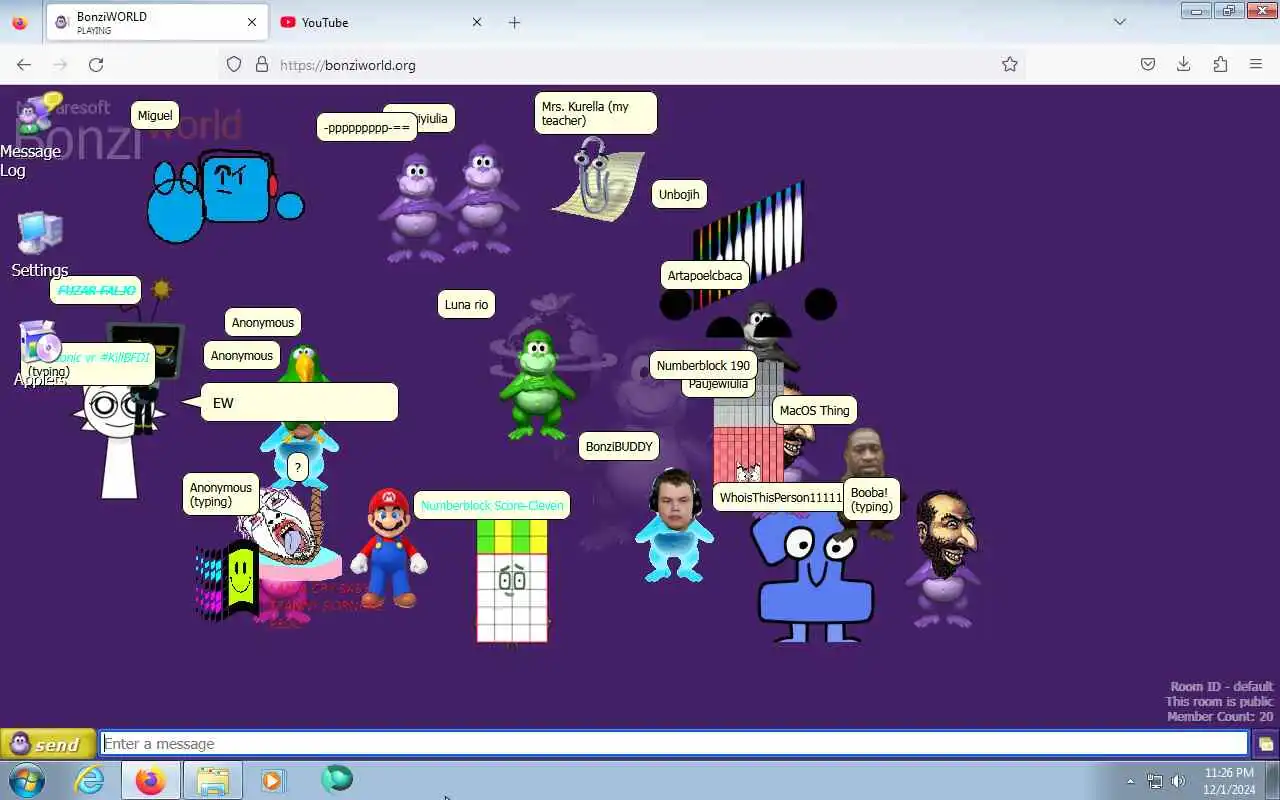This screenshot has width=1280, height=800.
Task: Show site security lock info
Action: coord(262,64)
